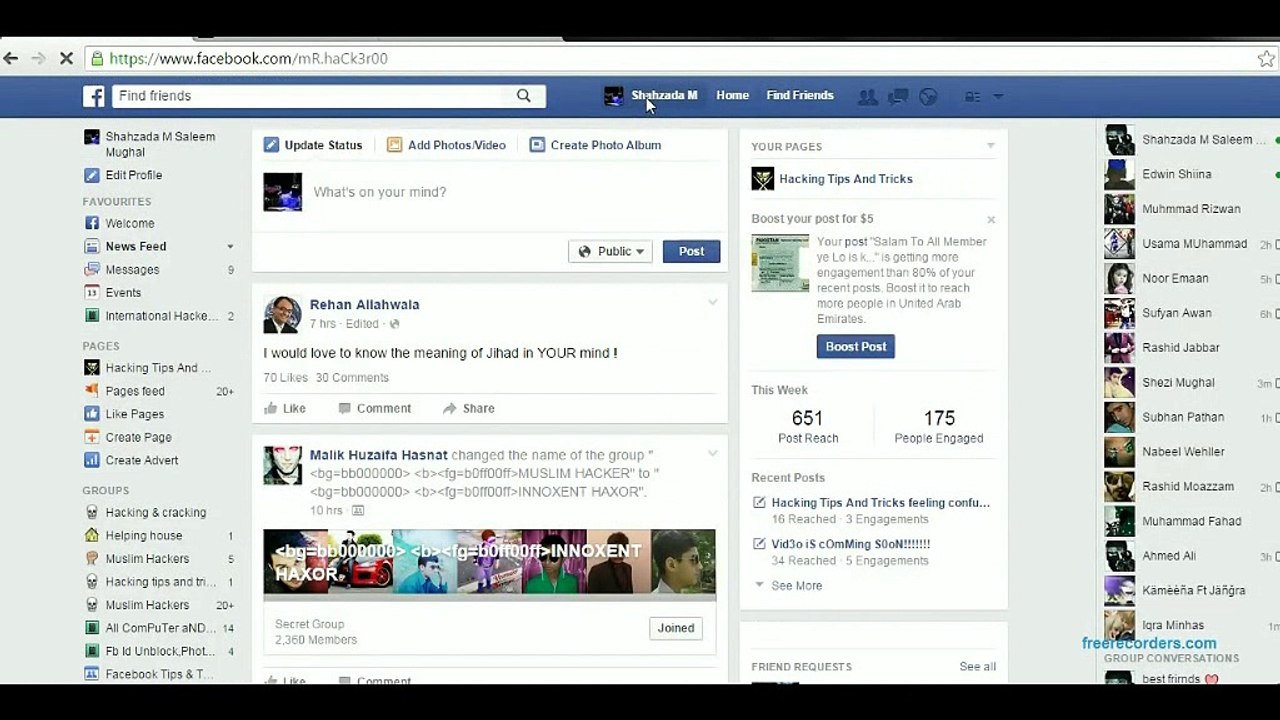This screenshot has height=720, width=1280.
Task: Click the Comment icon on Rehan's post
Action: click(x=345, y=408)
